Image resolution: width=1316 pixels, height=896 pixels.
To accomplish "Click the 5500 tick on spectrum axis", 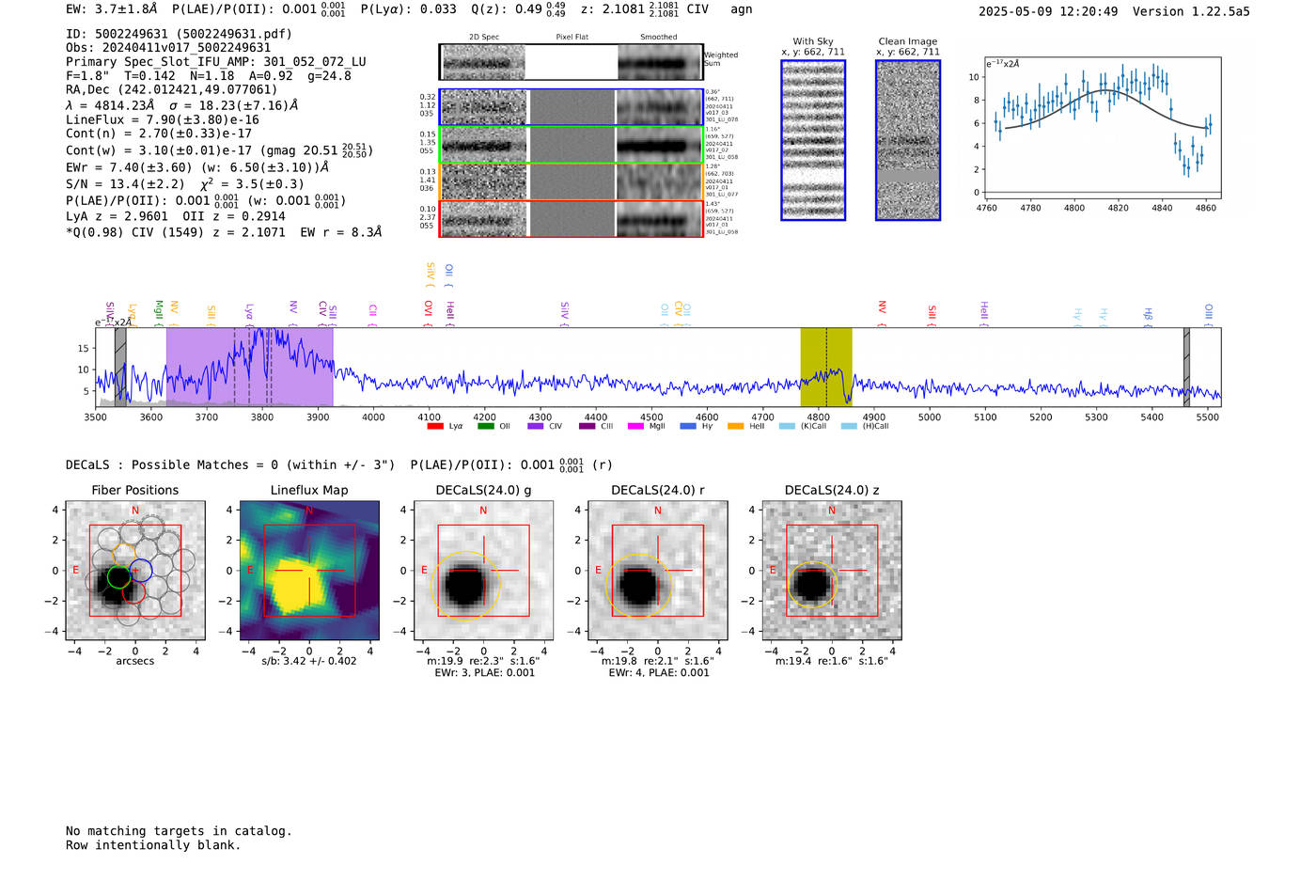I will coord(1208,417).
